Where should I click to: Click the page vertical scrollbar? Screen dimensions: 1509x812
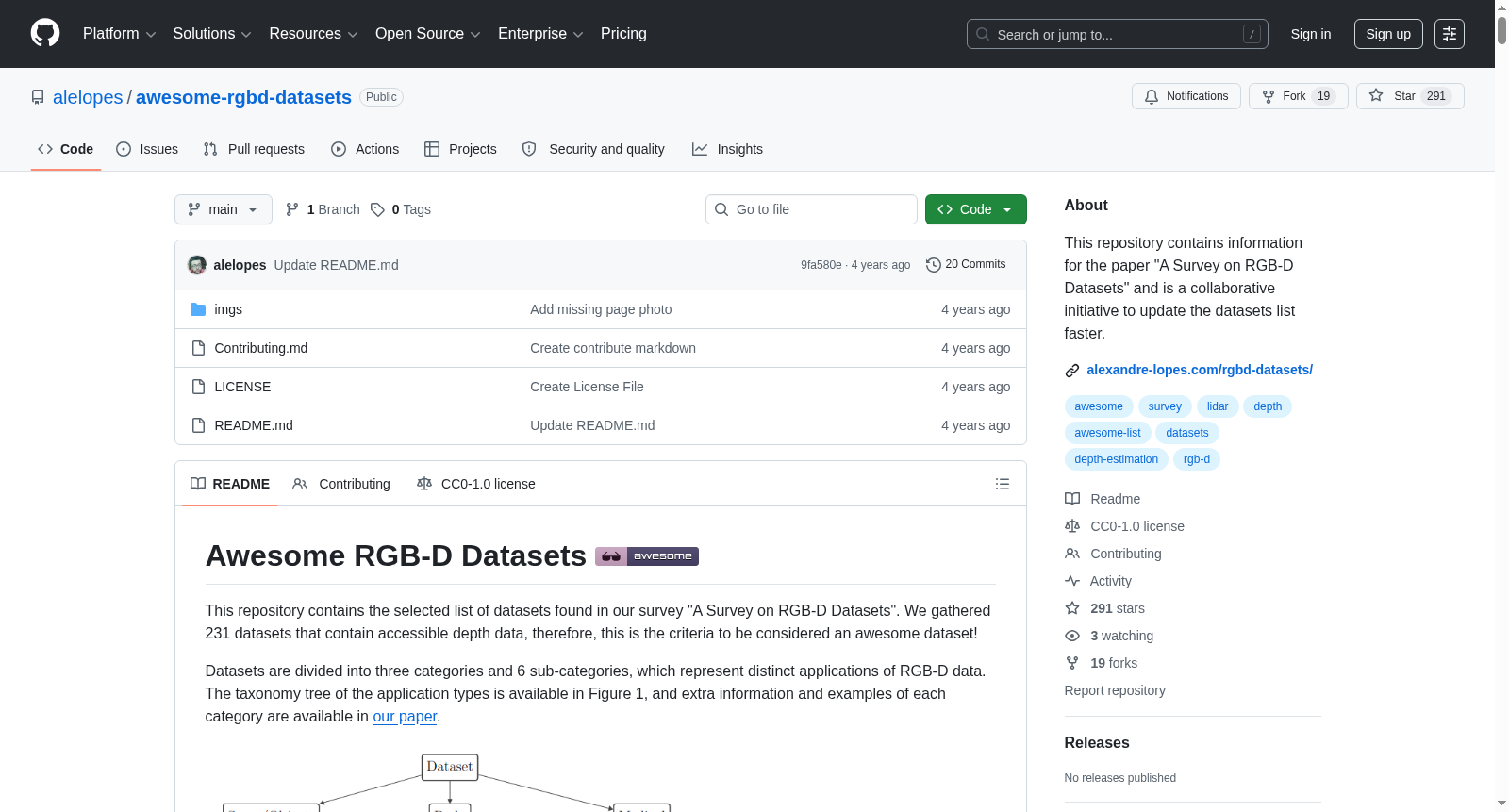[1501, 406]
